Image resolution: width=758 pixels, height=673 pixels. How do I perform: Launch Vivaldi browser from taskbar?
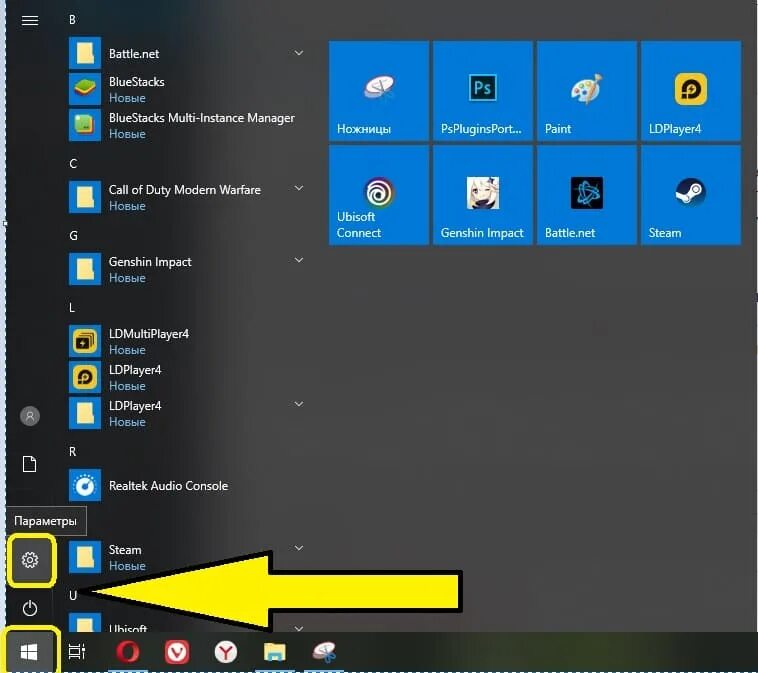point(177,652)
